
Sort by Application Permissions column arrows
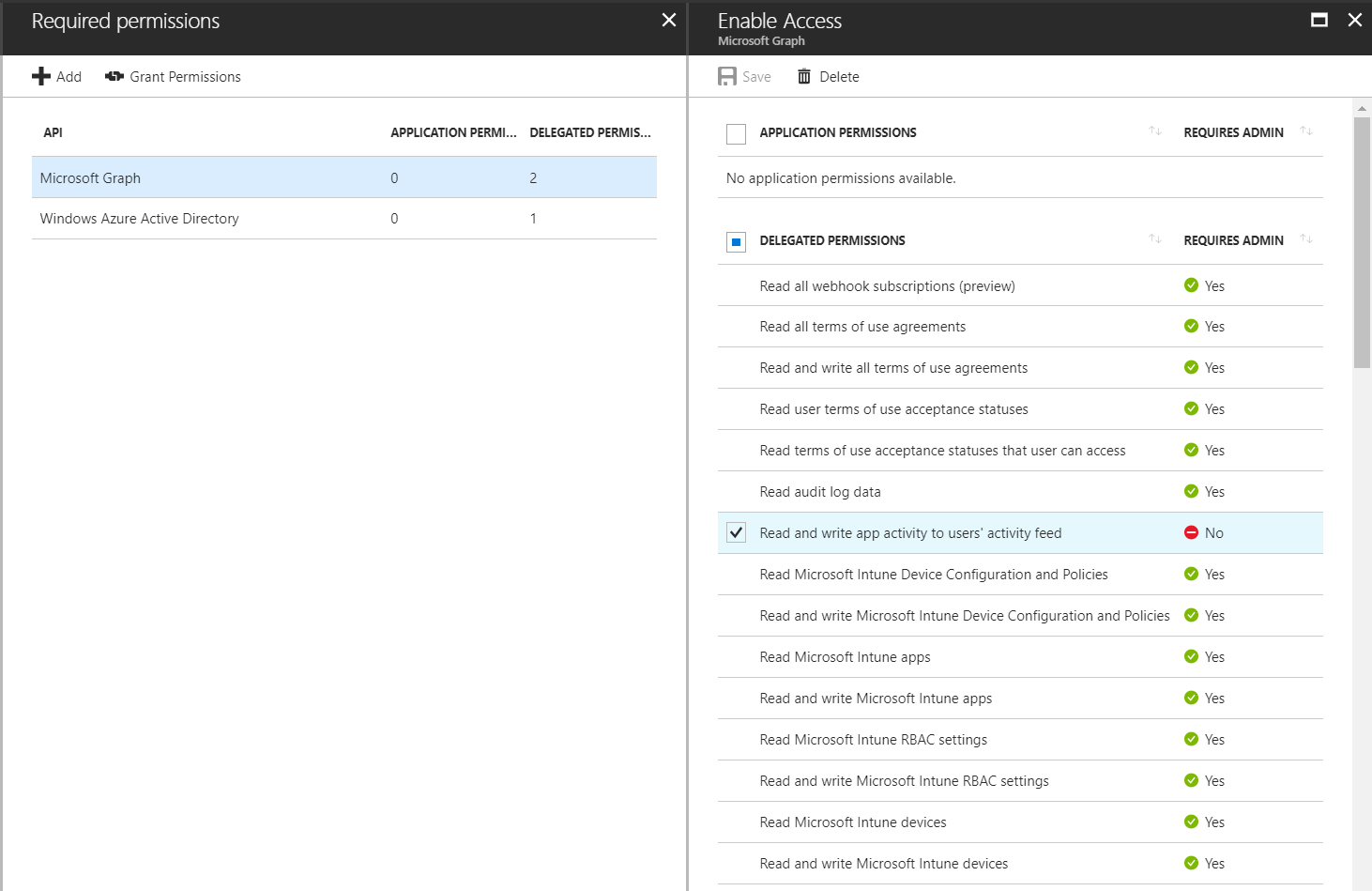[x=1155, y=131]
